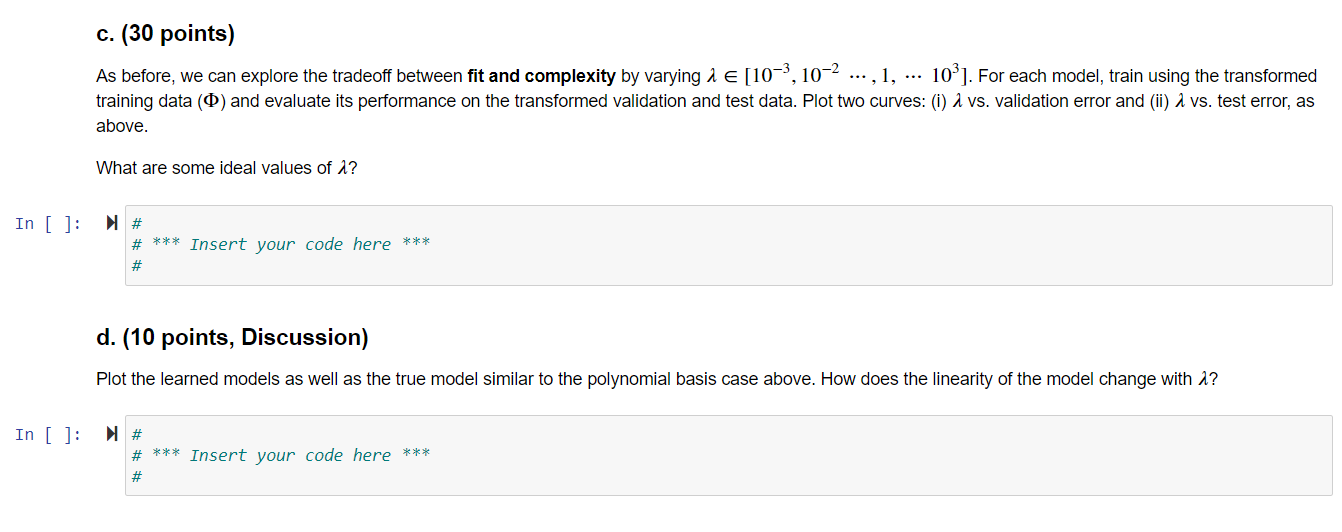Click the bold "fit and complexity" text
Image resolution: width=1342 pixels, height=532 pixels.
[541, 76]
